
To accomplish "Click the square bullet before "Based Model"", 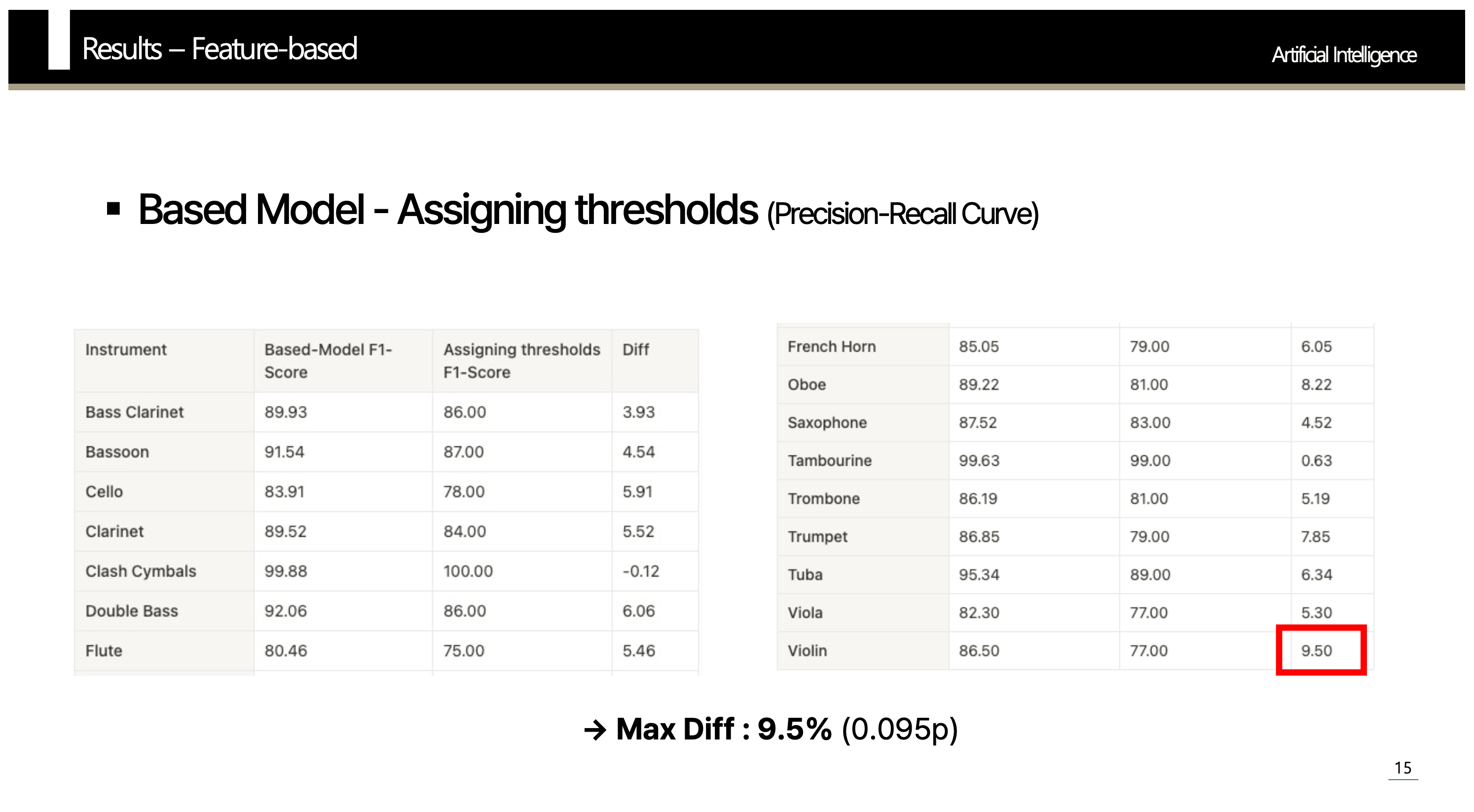I will click(x=113, y=209).
